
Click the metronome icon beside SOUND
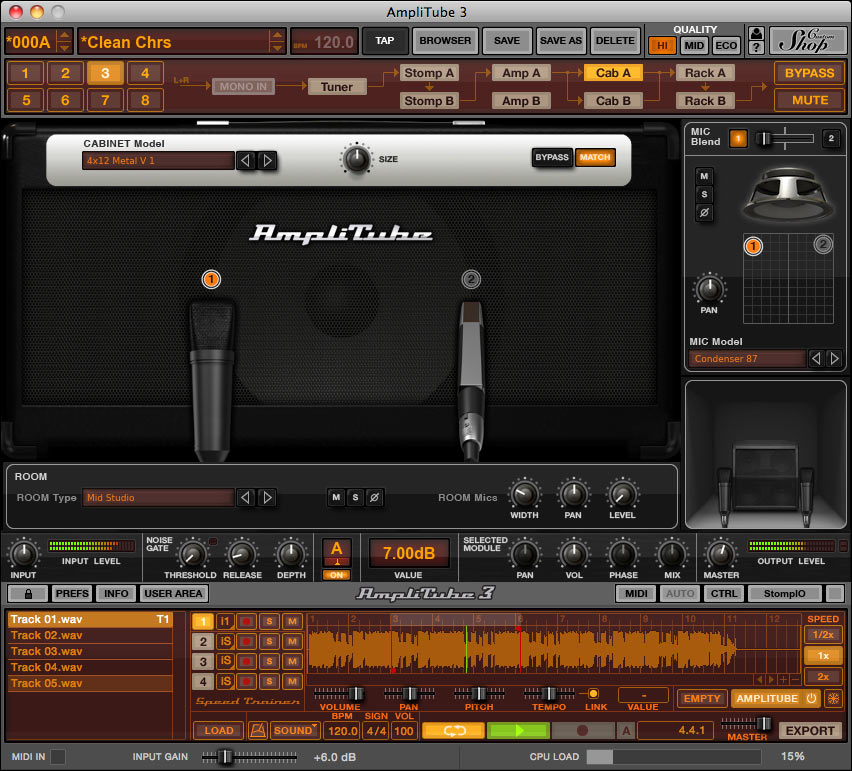[x=256, y=730]
